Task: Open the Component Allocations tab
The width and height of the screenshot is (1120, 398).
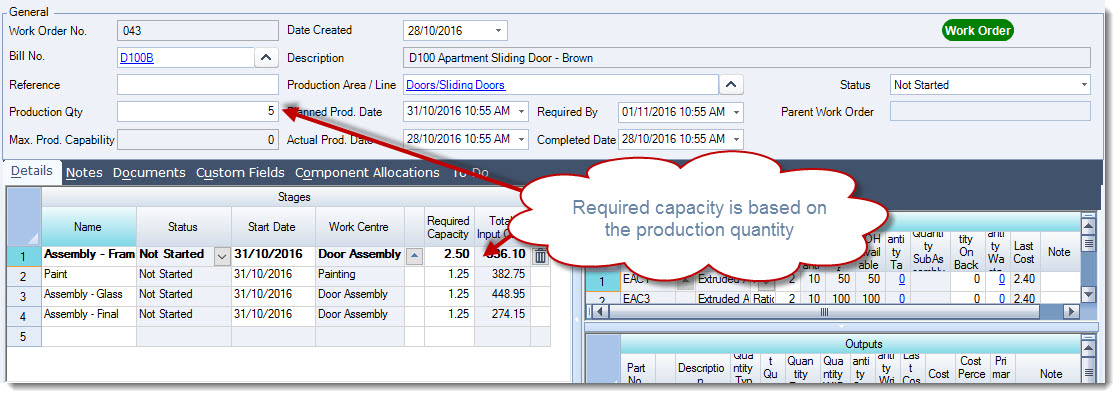Action: click(367, 173)
